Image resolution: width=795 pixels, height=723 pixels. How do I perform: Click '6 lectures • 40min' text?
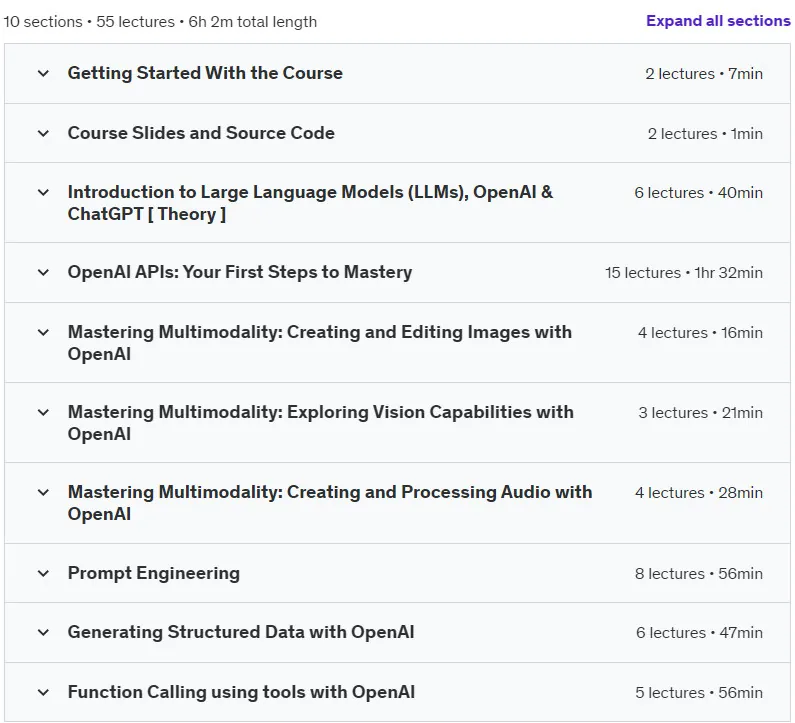tap(699, 193)
